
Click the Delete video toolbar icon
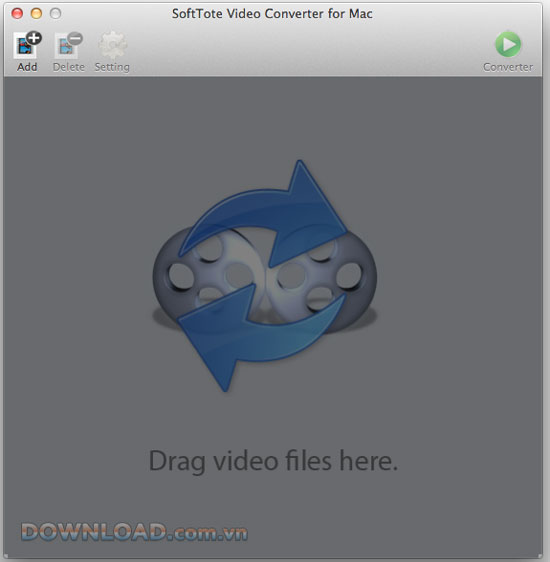[68, 45]
